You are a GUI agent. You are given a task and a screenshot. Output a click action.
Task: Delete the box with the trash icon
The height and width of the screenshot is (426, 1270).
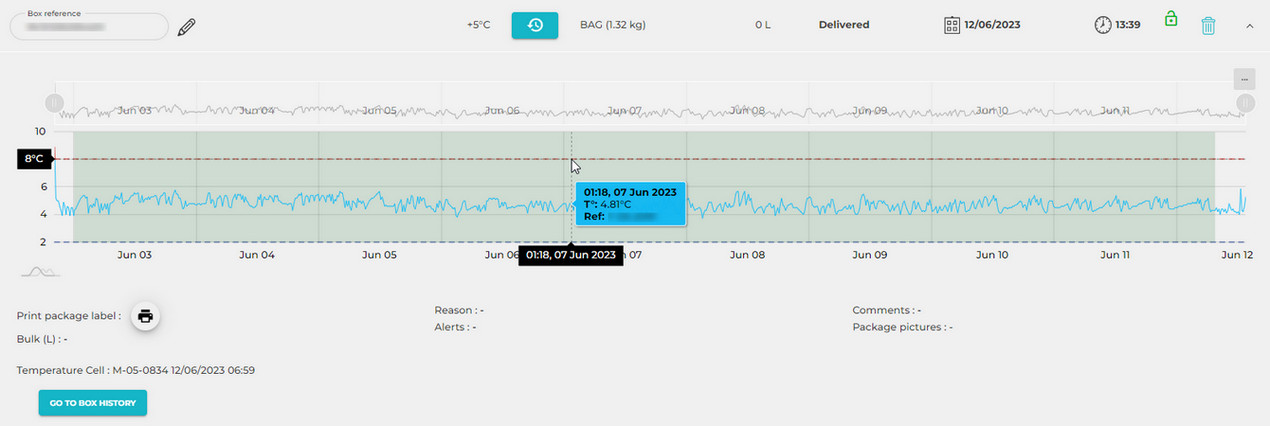click(x=1208, y=26)
